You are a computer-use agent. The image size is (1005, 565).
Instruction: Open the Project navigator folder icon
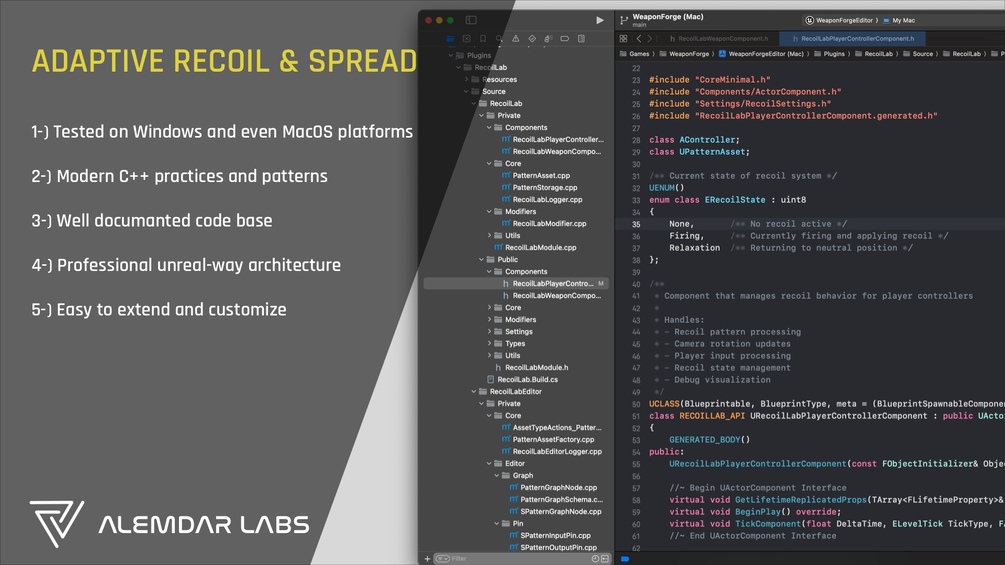[x=451, y=38]
